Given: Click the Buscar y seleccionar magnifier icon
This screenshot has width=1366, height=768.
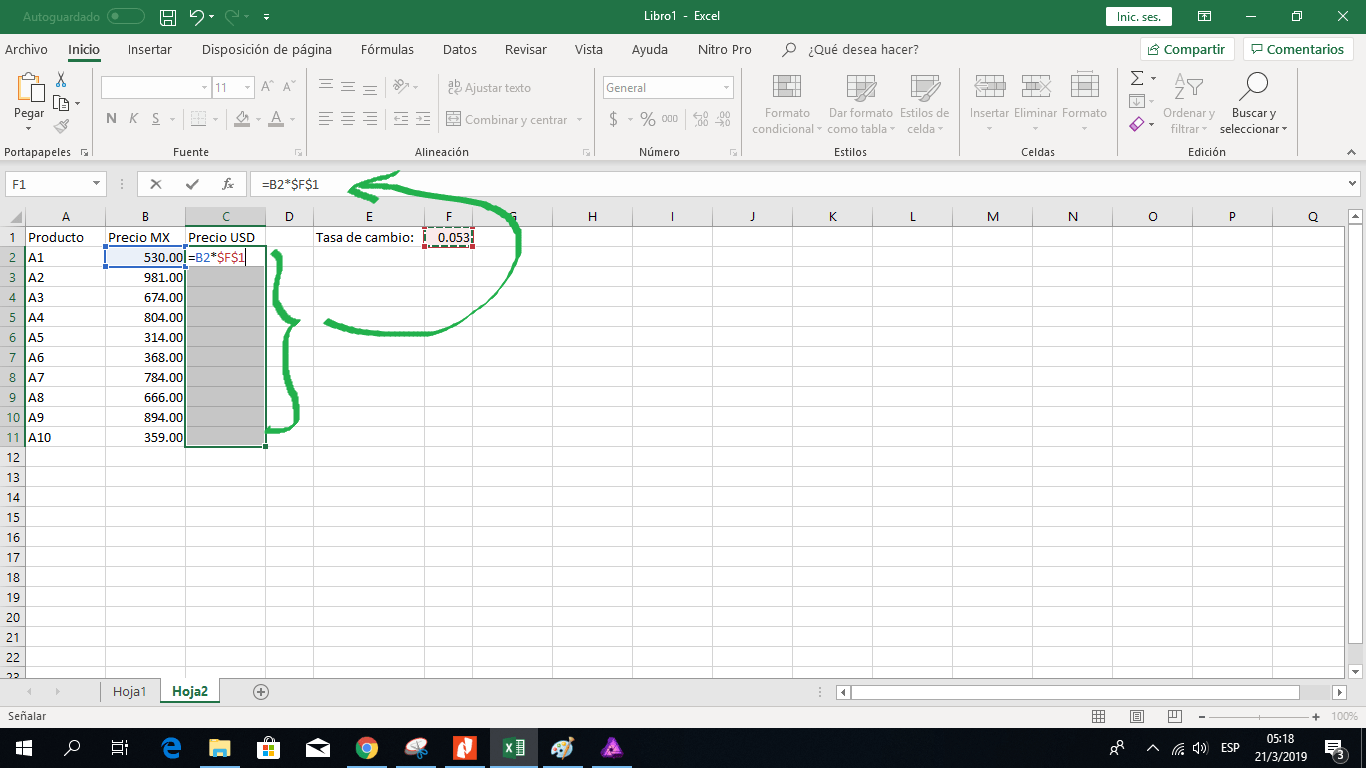Looking at the screenshot, I should pos(1253,87).
